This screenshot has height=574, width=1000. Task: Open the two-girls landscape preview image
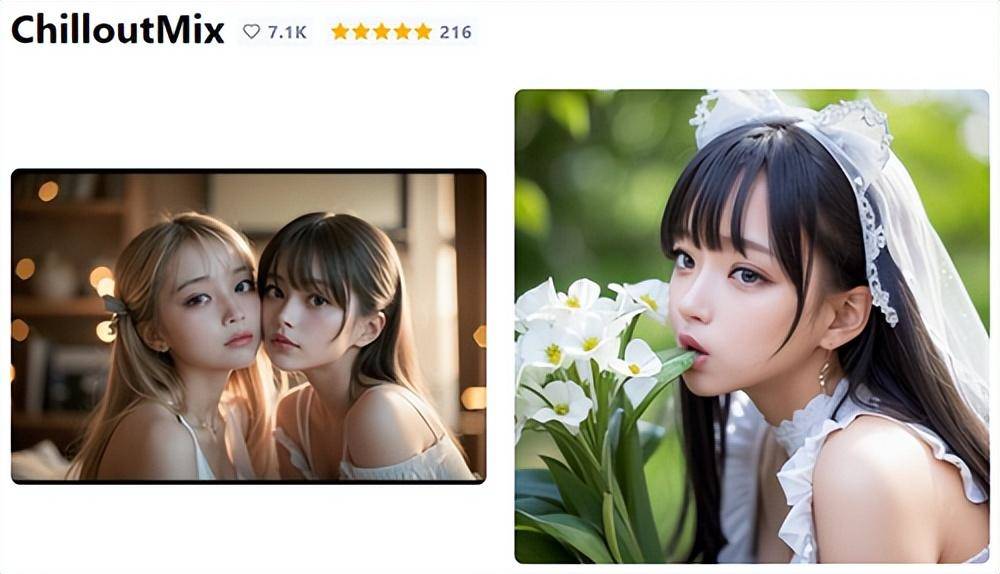click(x=249, y=326)
